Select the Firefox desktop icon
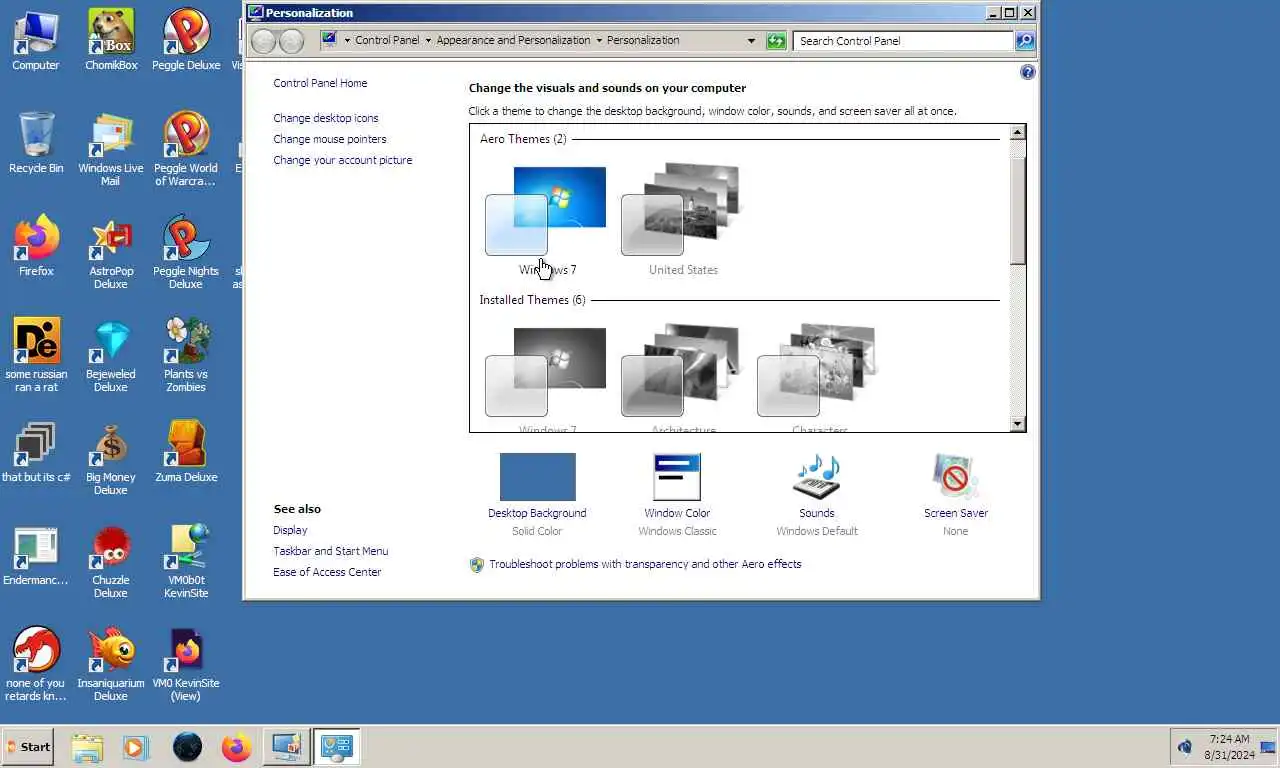This screenshot has height=768, width=1280. (36, 245)
